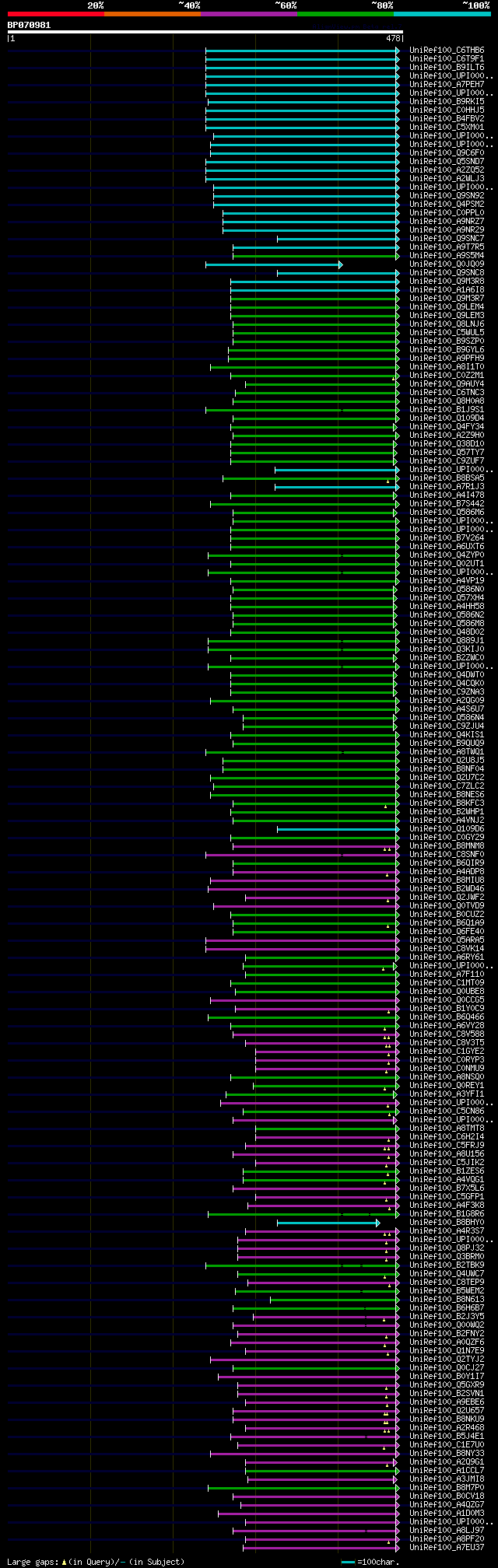The image size is (498, 1568).
Task: Click UniRef100_B8NY33 label
Action: click(x=447, y=1453)
